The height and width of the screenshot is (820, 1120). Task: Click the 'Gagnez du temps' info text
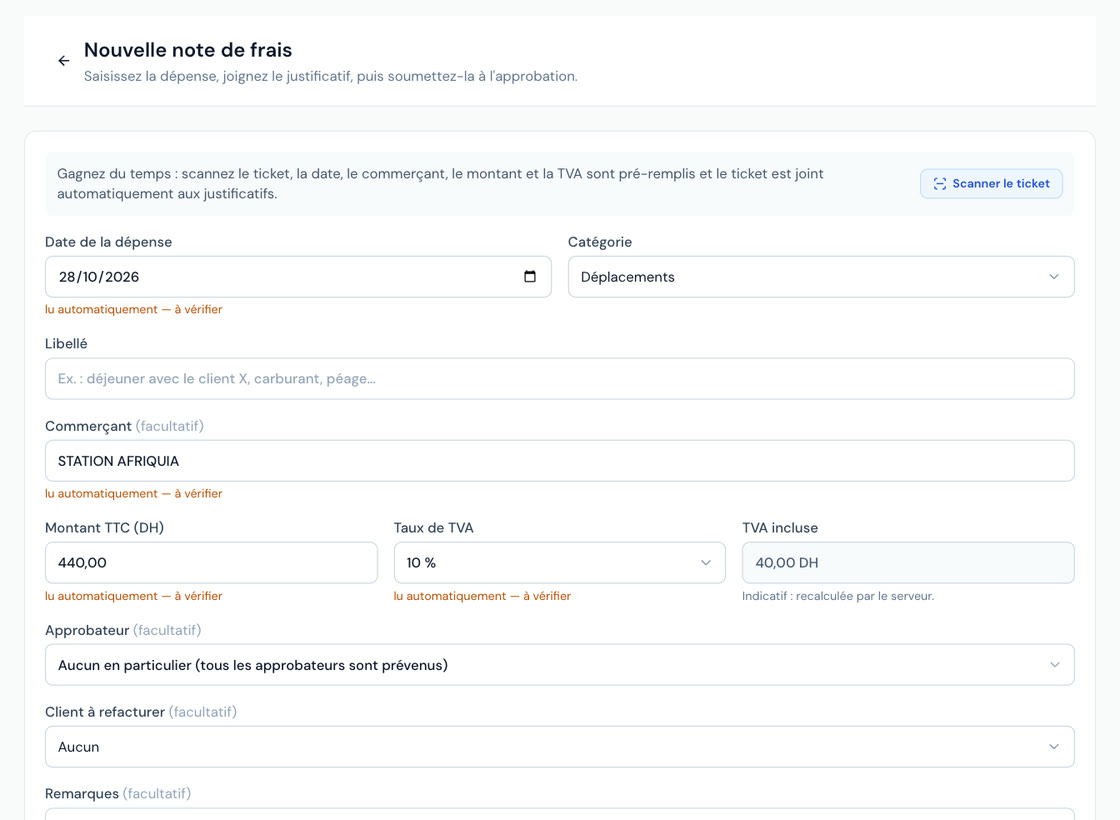[x=440, y=184]
